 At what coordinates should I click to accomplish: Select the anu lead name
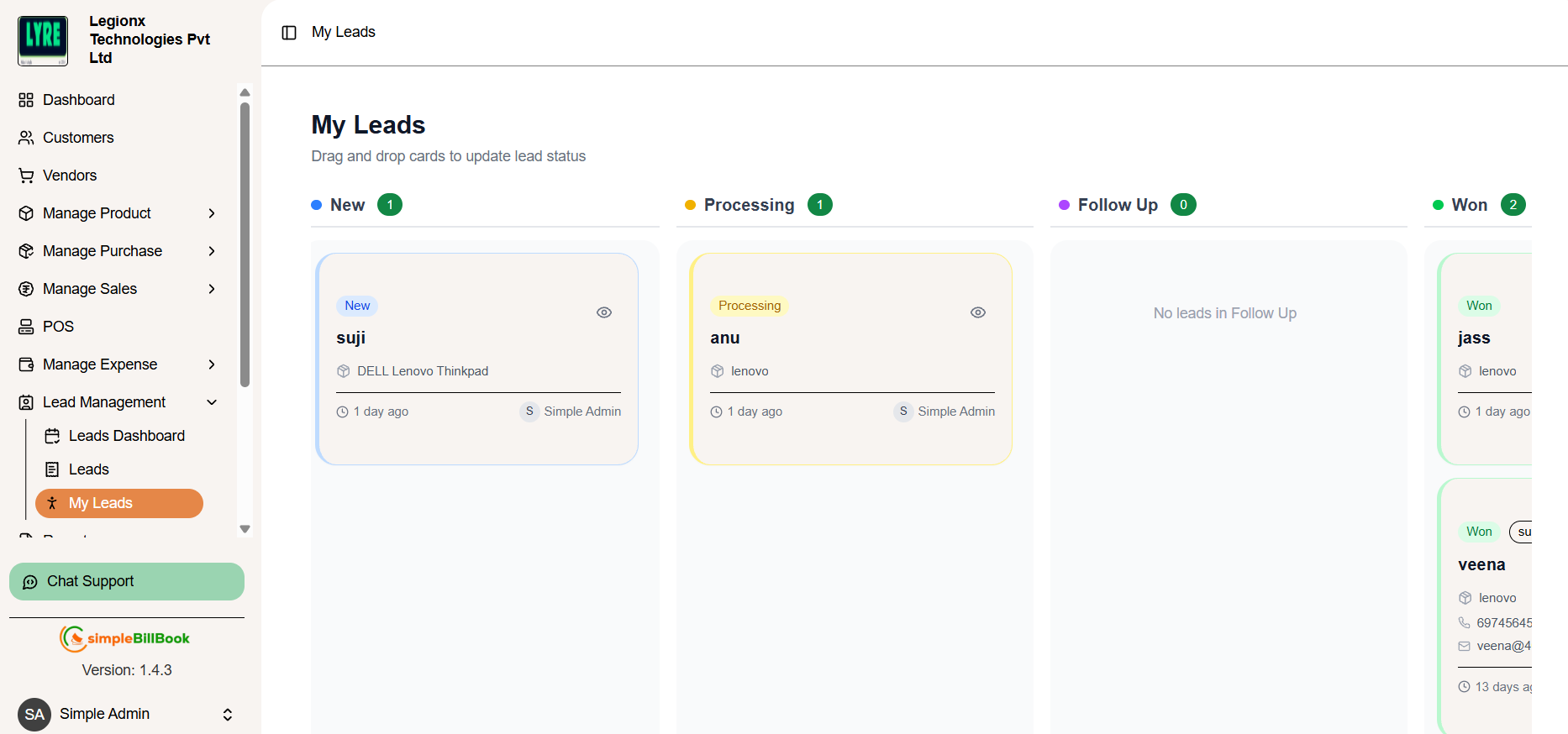pyautogui.click(x=725, y=338)
